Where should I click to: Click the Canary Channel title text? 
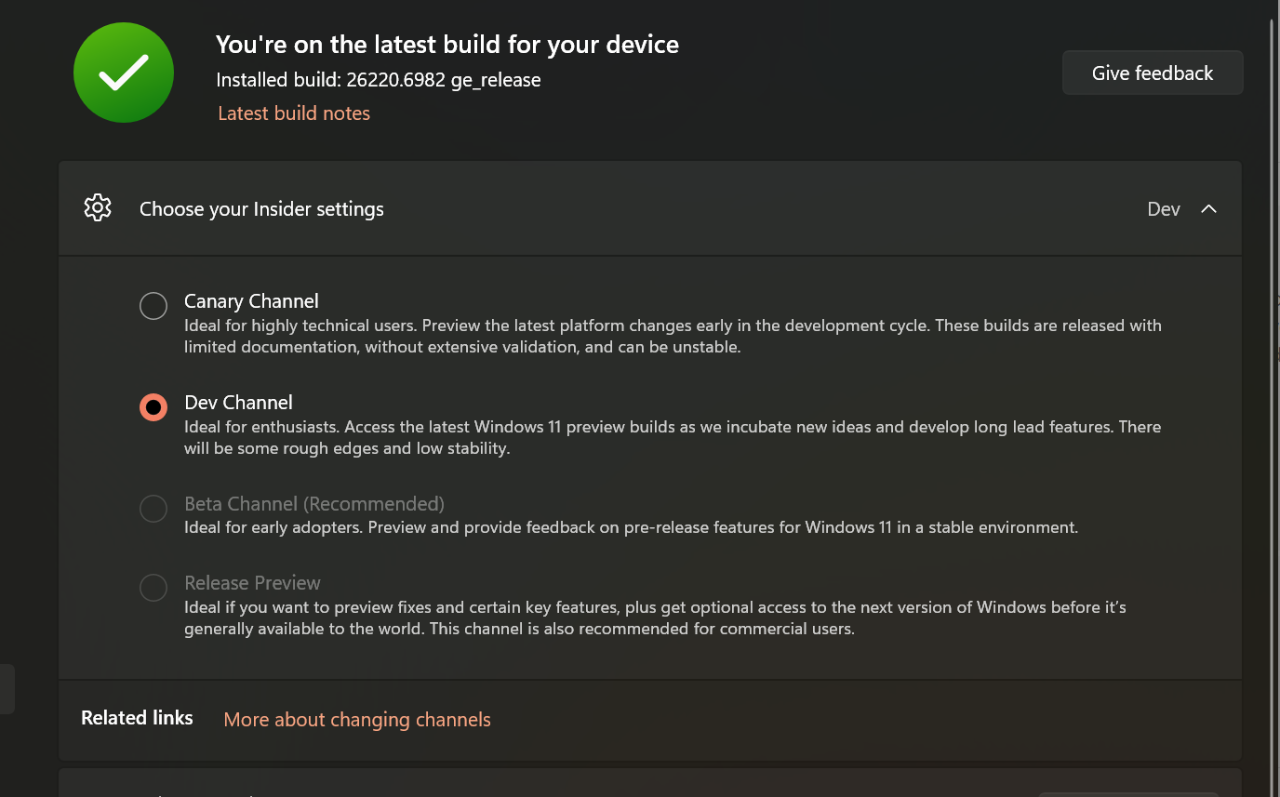[x=251, y=301]
